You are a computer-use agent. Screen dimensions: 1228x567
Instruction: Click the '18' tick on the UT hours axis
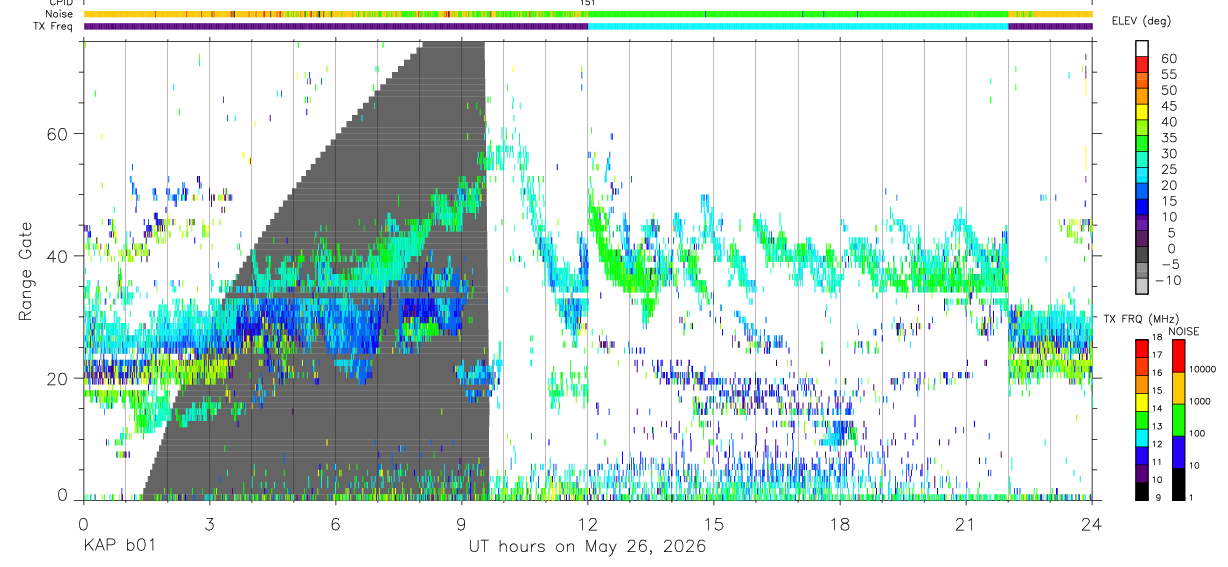pos(840,524)
